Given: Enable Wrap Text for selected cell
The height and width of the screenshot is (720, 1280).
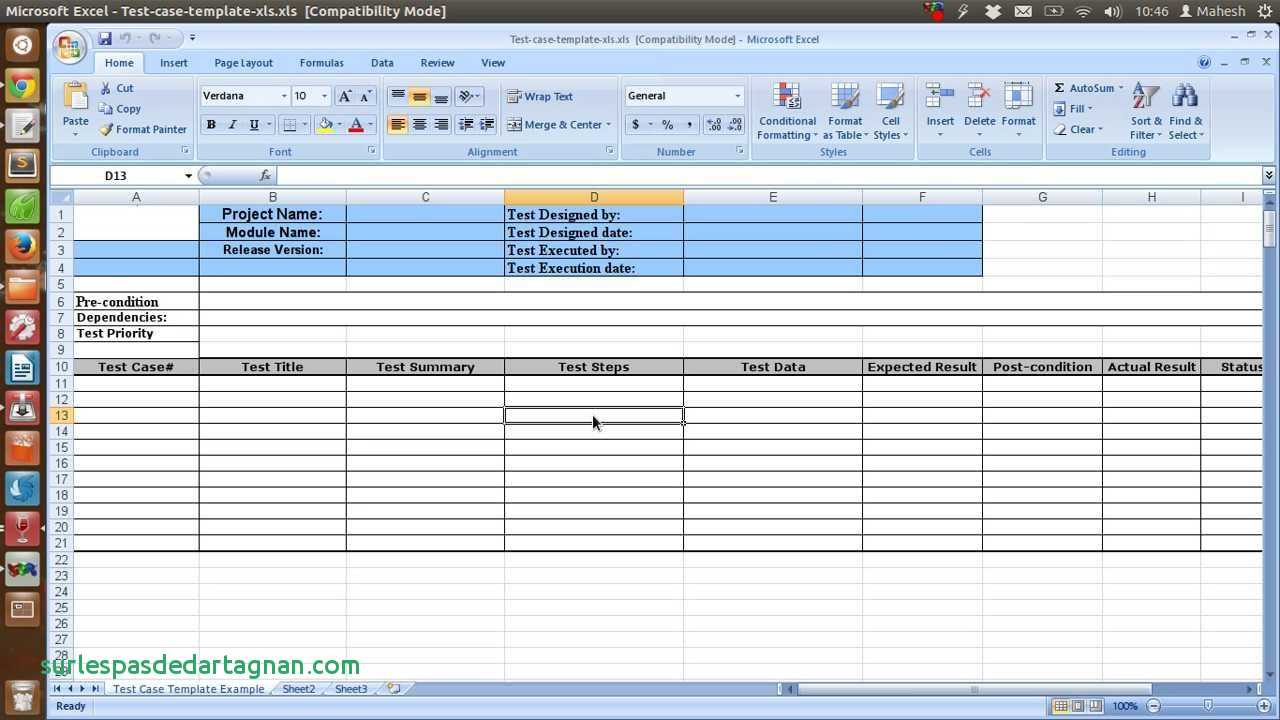Looking at the screenshot, I should click(547, 96).
